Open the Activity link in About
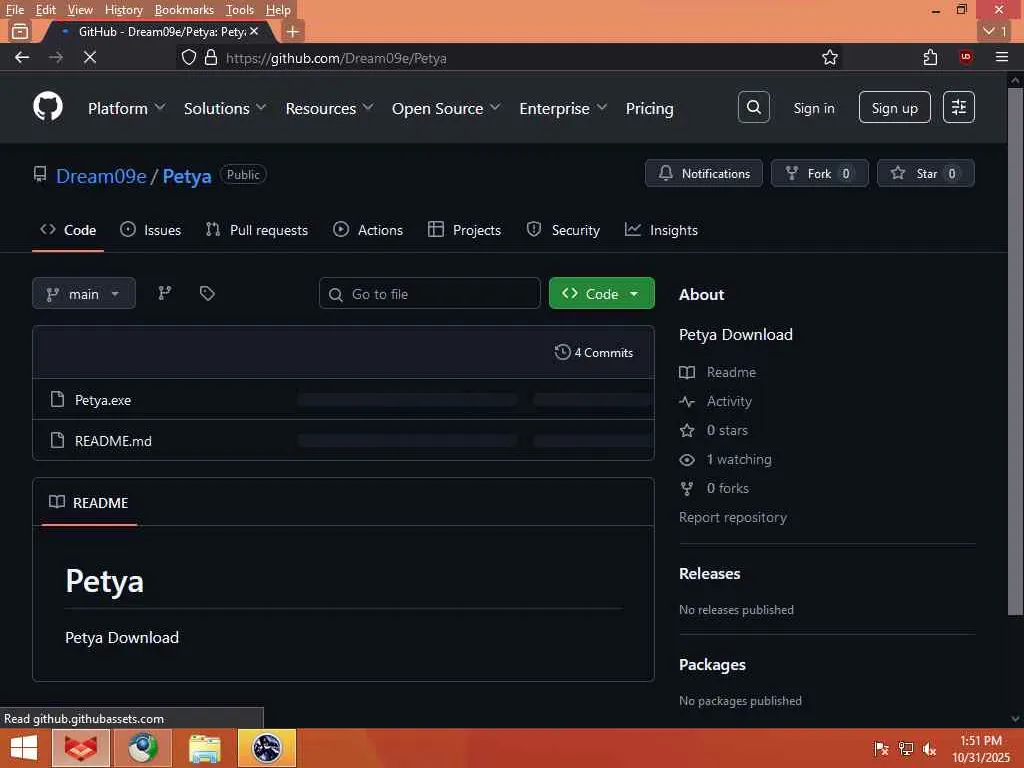Viewport: 1024px width, 768px height. [729, 401]
